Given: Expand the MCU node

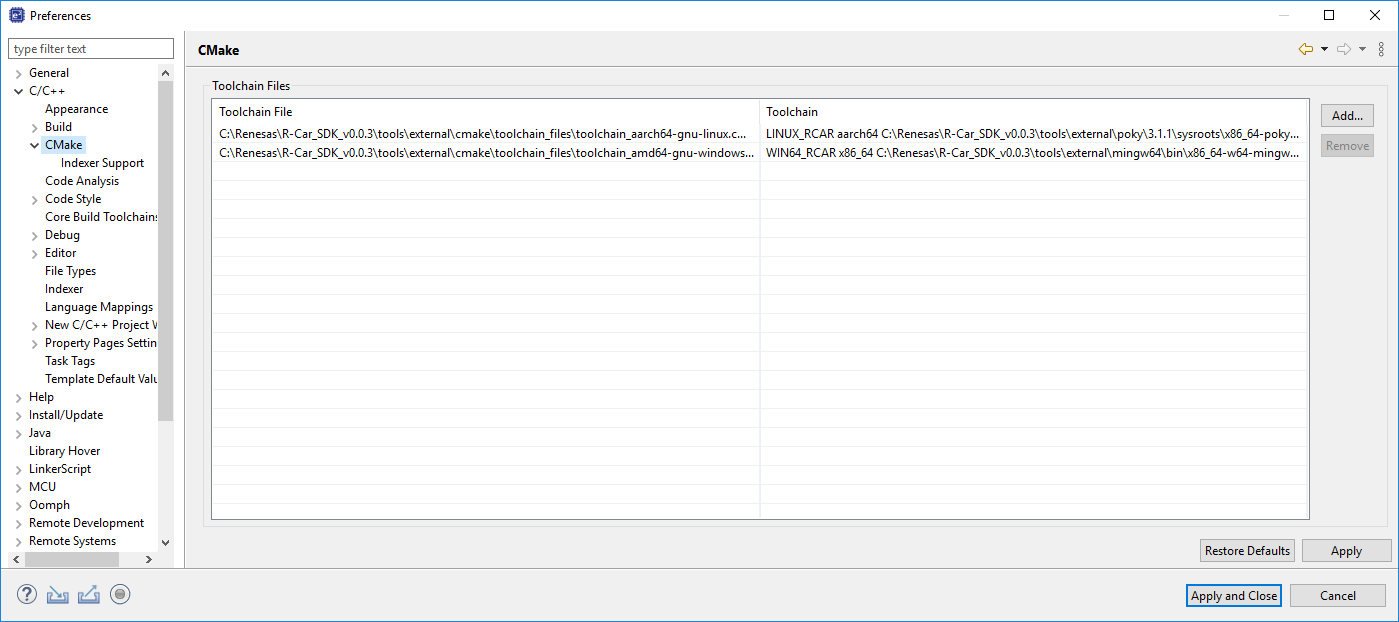Looking at the screenshot, I should [19, 487].
